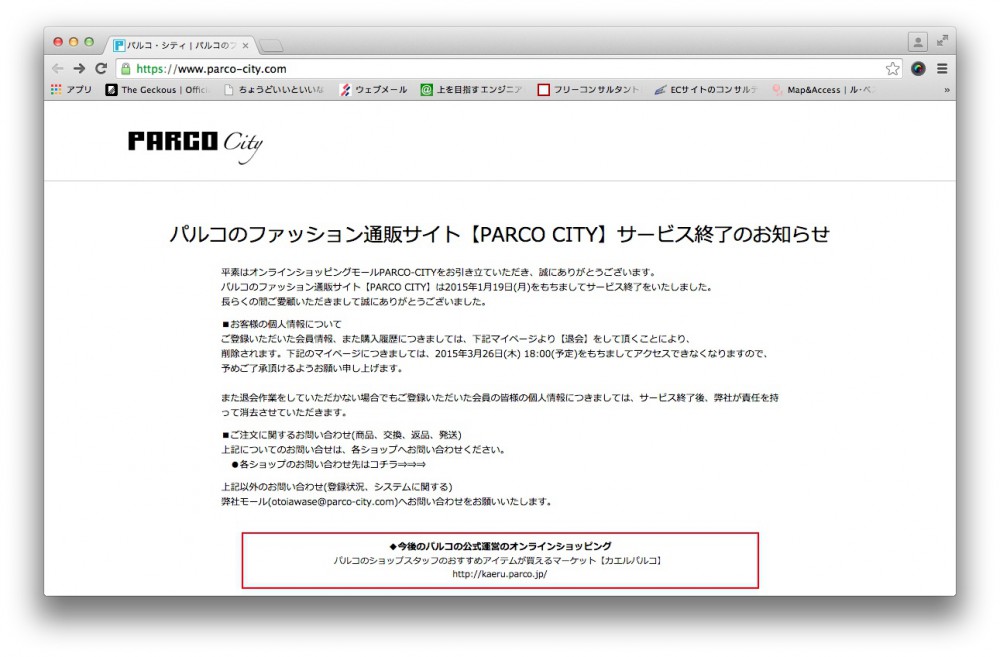Minimize the window with the yellow button

click(x=73, y=42)
